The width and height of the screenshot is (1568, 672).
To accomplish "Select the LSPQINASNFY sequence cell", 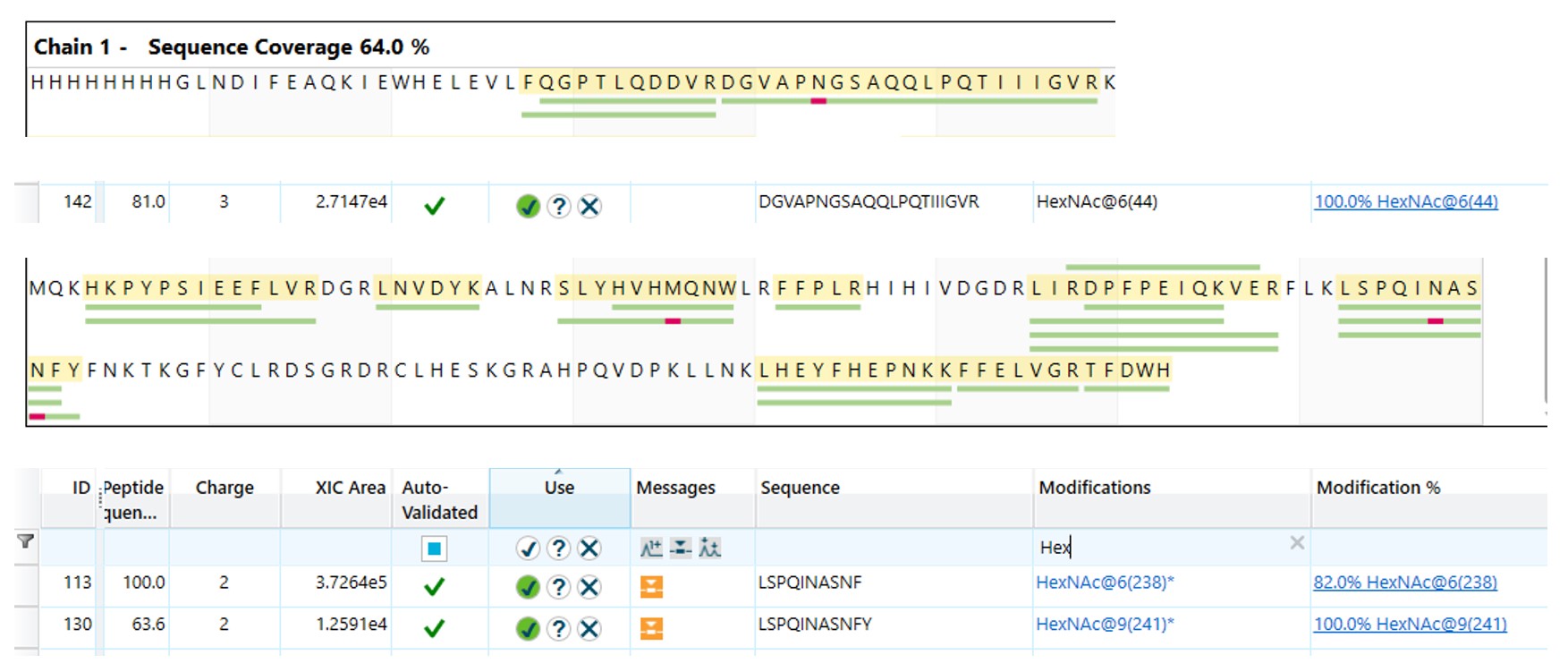I will [x=815, y=624].
